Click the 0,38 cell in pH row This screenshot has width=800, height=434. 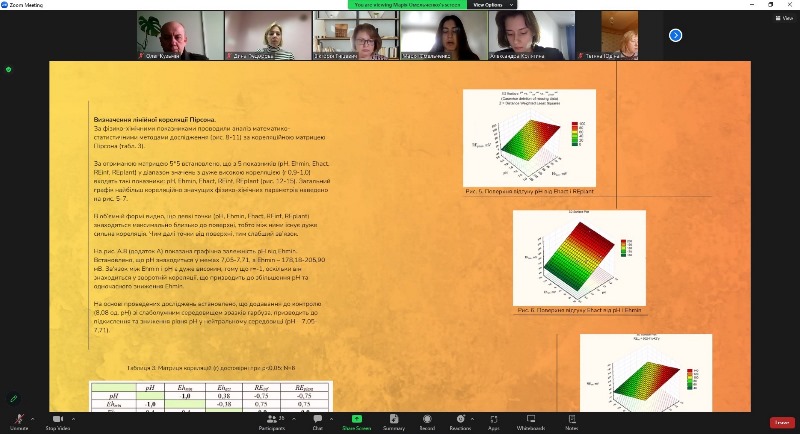coord(223,396)
